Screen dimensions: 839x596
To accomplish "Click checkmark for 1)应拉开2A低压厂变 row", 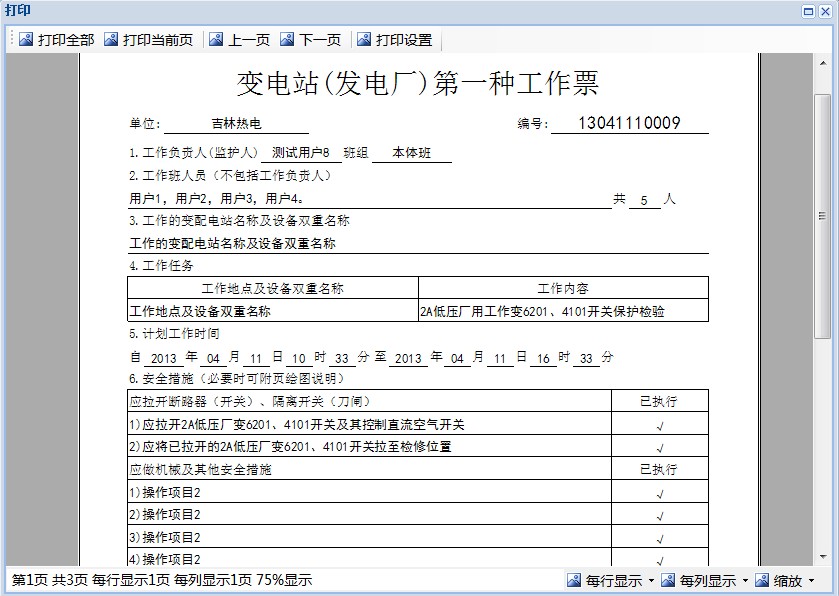I will coord(659,425).
